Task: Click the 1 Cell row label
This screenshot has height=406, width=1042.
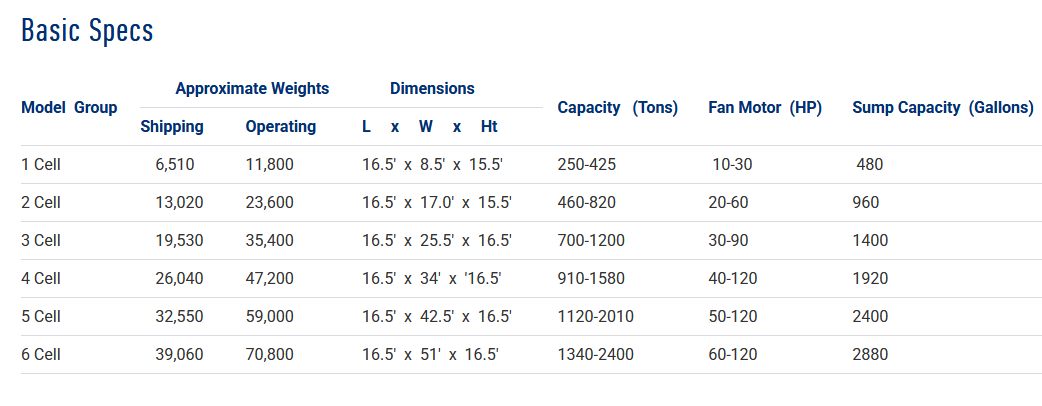Action: click(41, 164)
